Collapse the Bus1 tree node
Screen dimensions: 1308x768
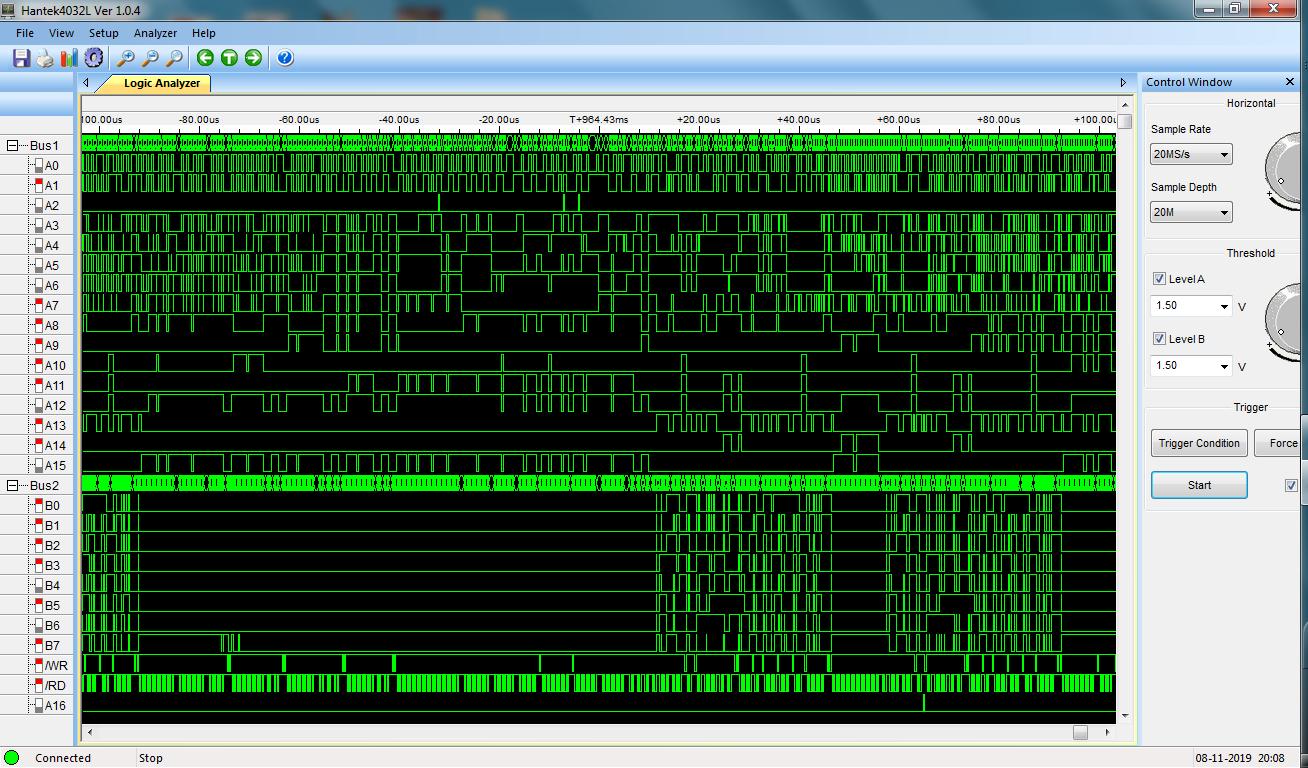pyautogui.click(x=13, y=146)
